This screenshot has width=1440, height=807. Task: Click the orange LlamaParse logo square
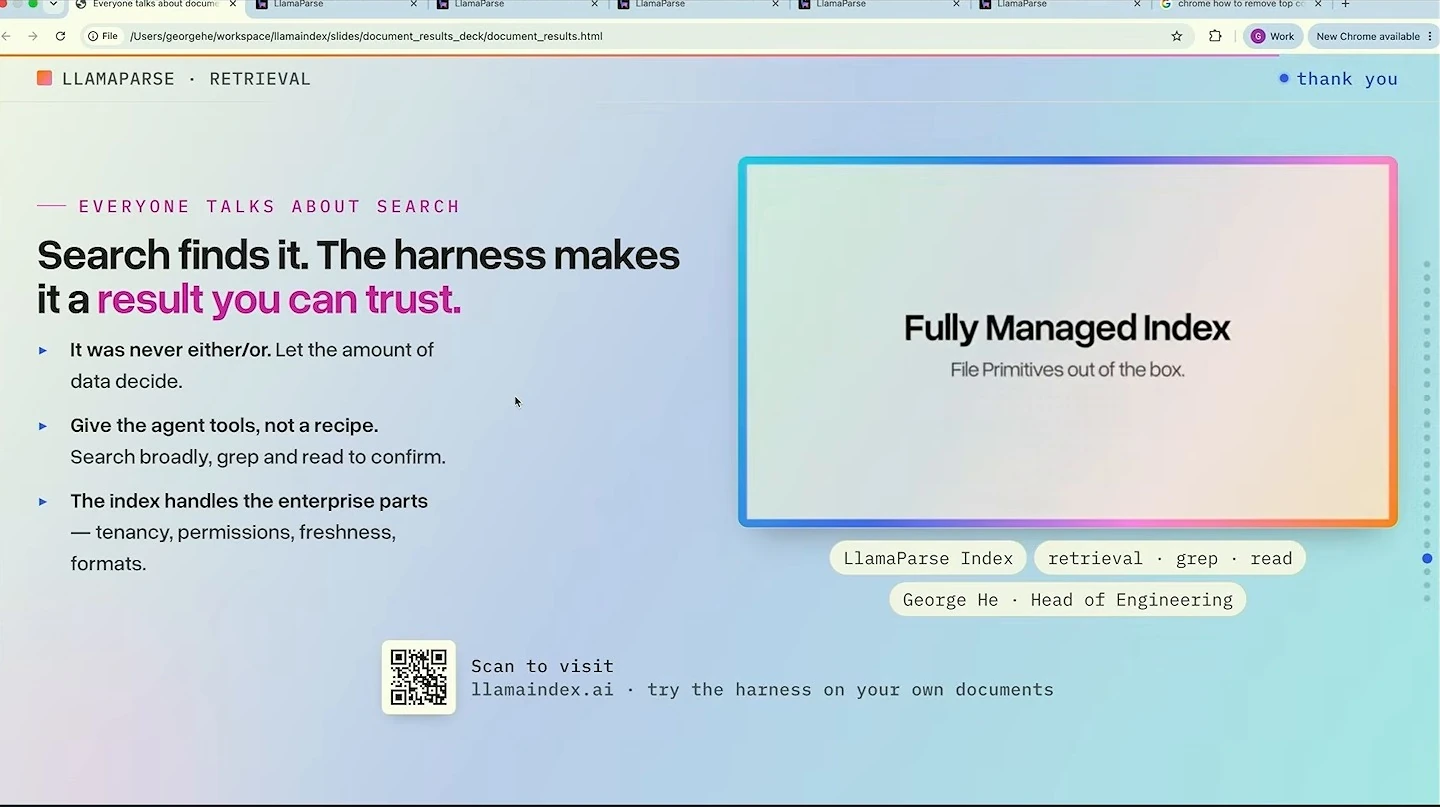tap(44, 78)
